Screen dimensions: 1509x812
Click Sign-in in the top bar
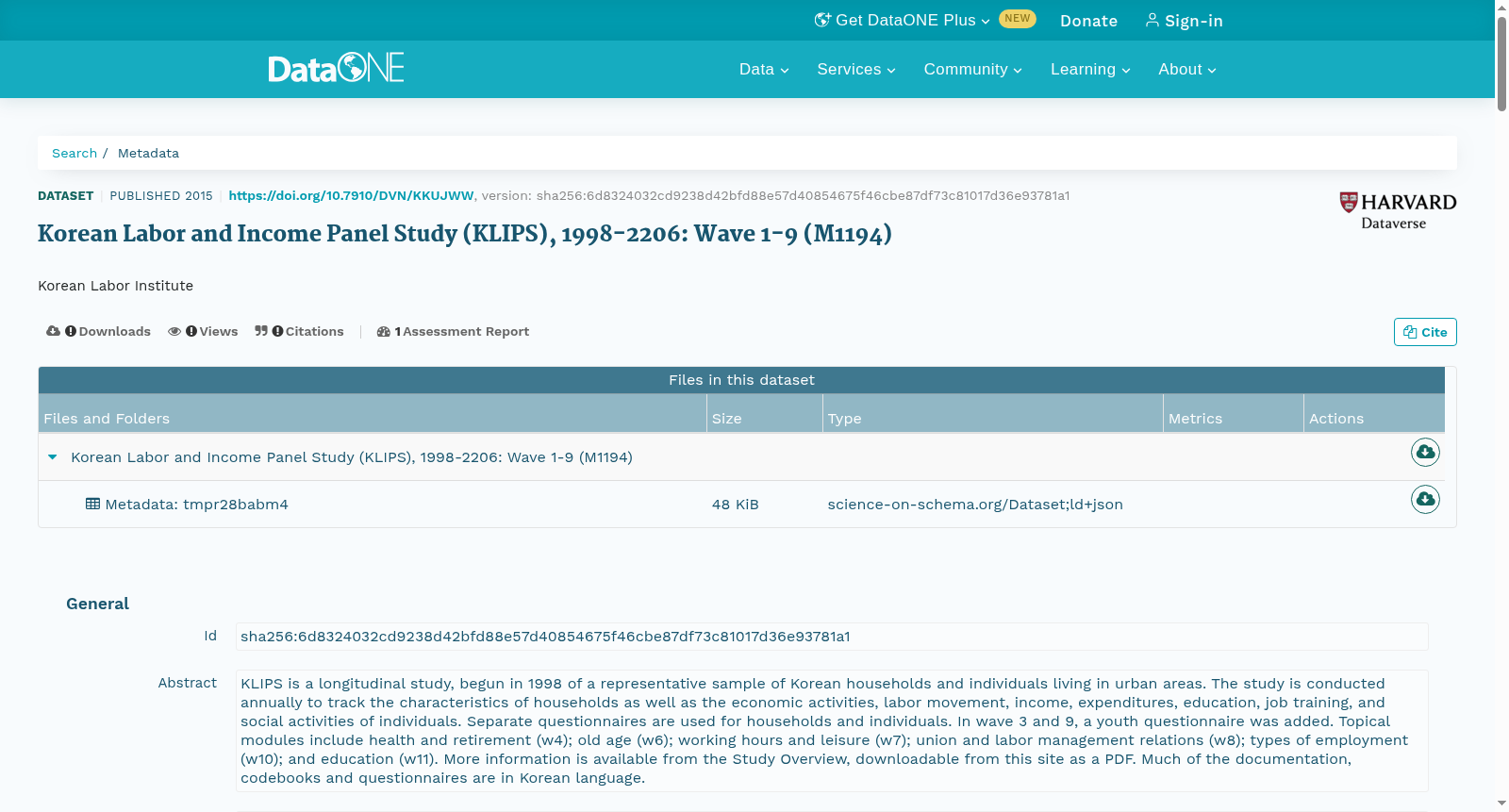pyautogui.click(x=1185, y=21)
